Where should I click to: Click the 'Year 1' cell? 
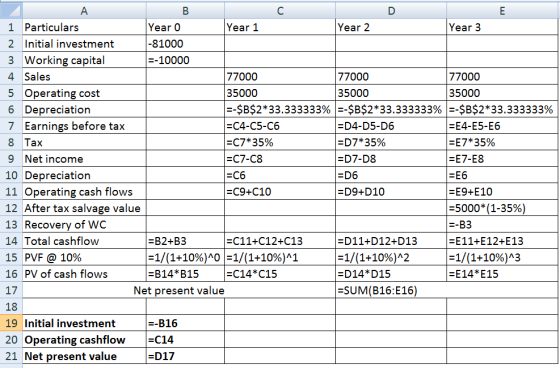click(280, 27)
